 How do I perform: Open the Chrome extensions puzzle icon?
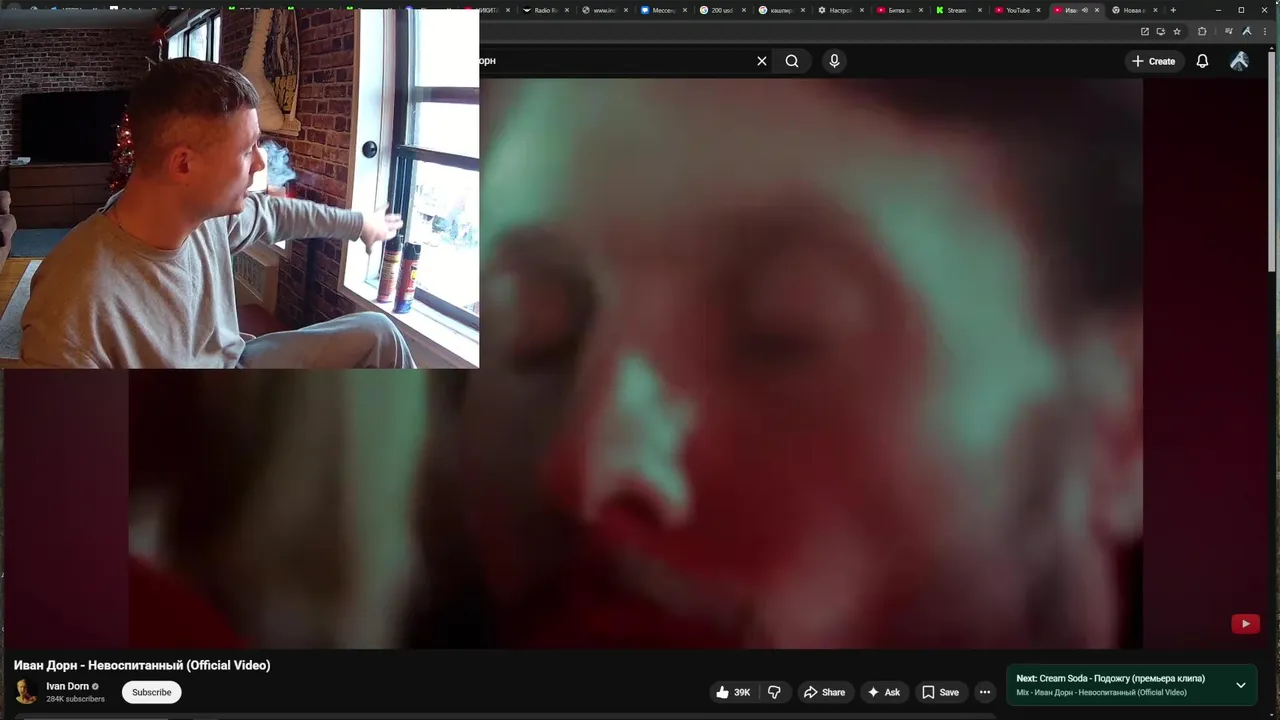click(1202, 31)
